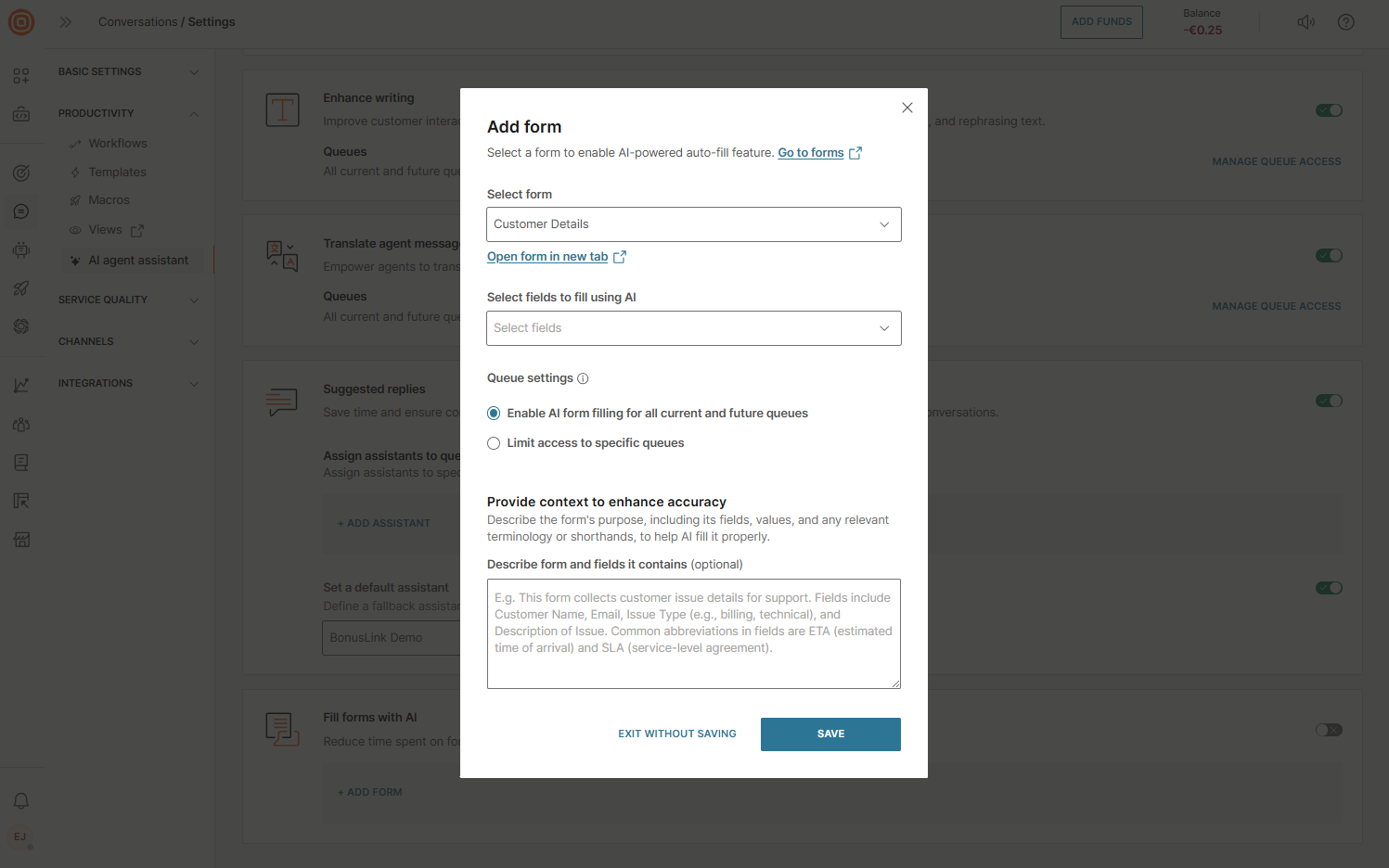Open the conversations chat bubble sidebar icon

21,211
